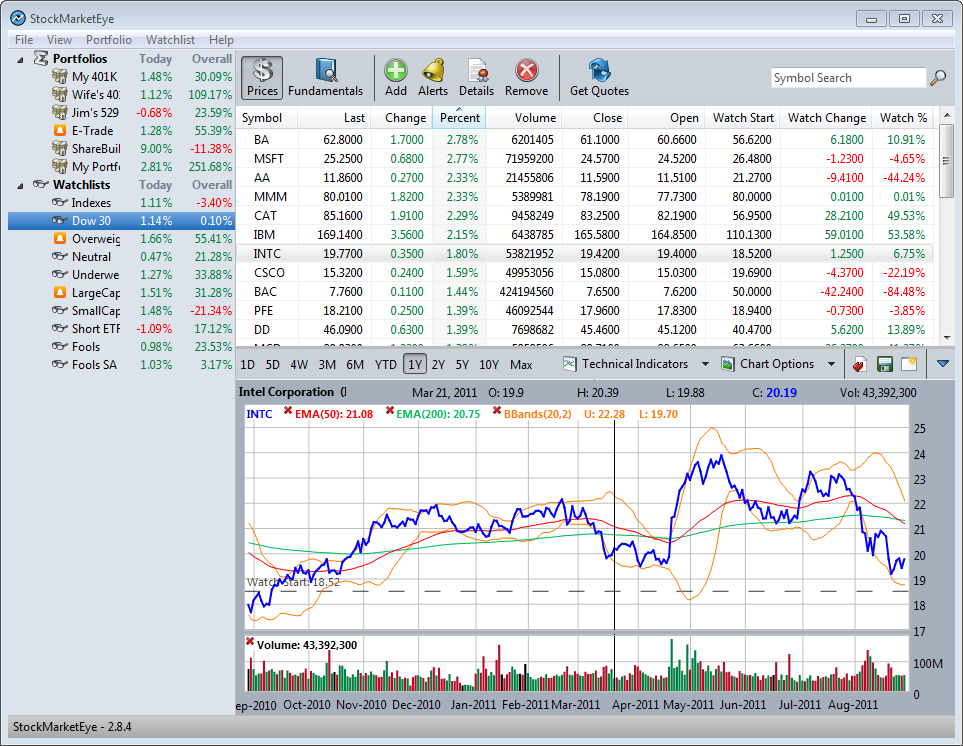The image size is (963, 746).
Task: Select the MSFT row in the table
Action: [x=585, y=159]
